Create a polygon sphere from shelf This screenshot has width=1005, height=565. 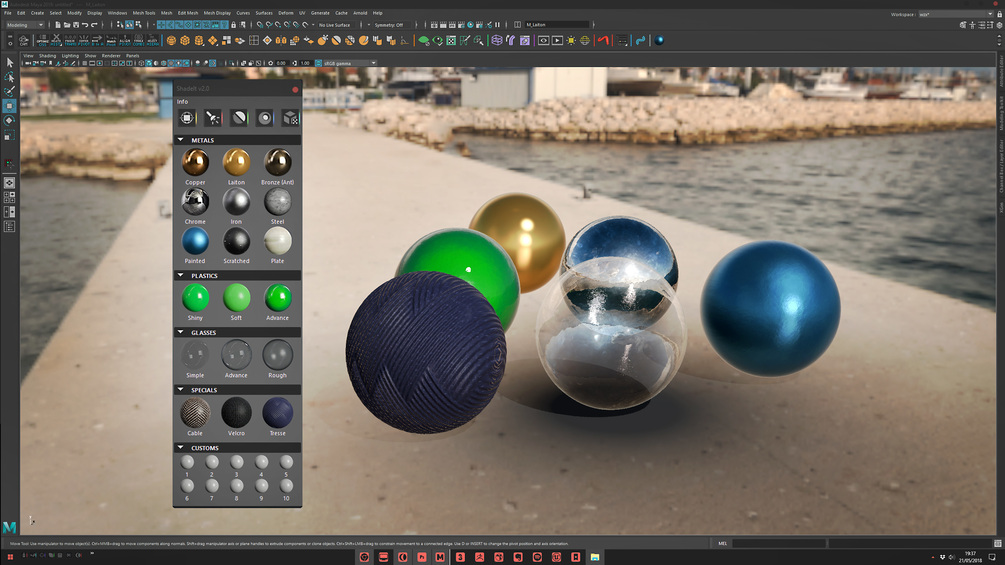pyautogui.click(x=171, y=40)
